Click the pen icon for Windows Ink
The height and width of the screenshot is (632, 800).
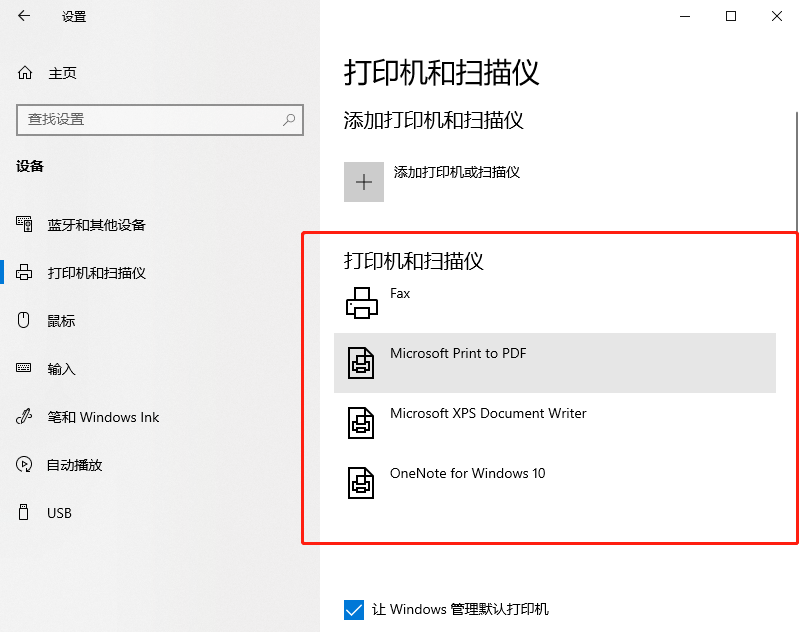(24, 416)
